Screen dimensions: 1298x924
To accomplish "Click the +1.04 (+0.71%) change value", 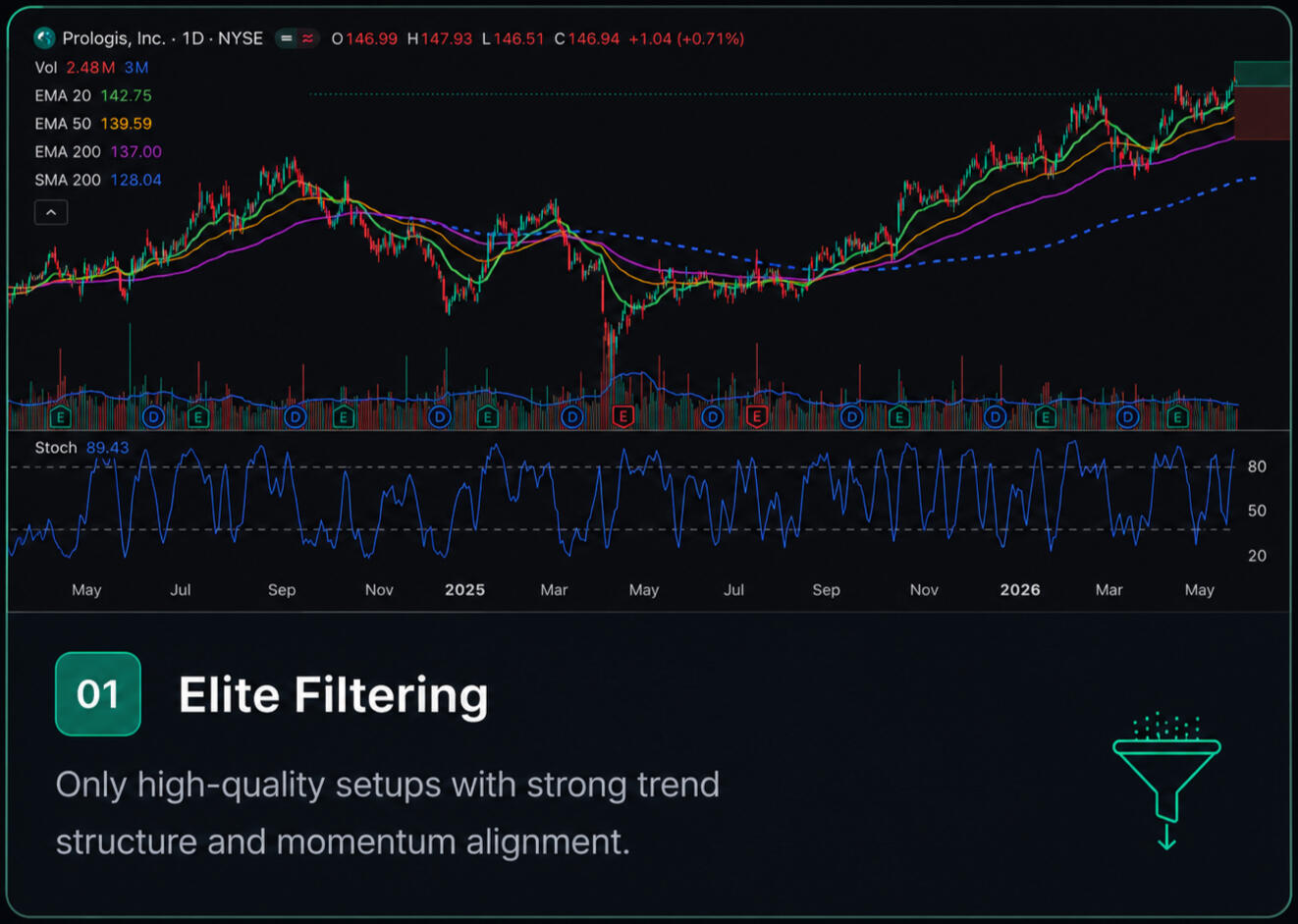I will tap(686, 38).
